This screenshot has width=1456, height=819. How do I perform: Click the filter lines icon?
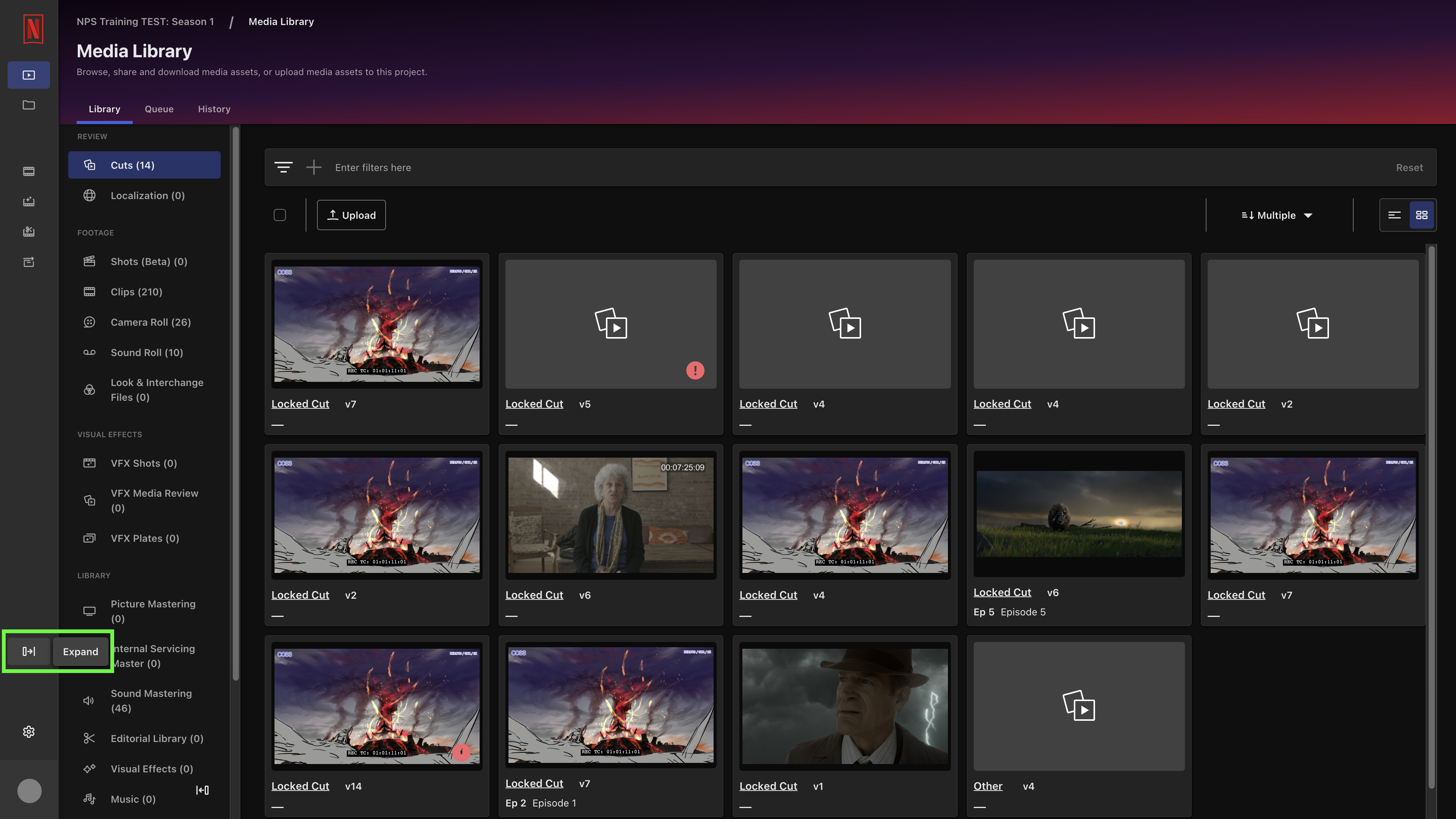[283, 167]
